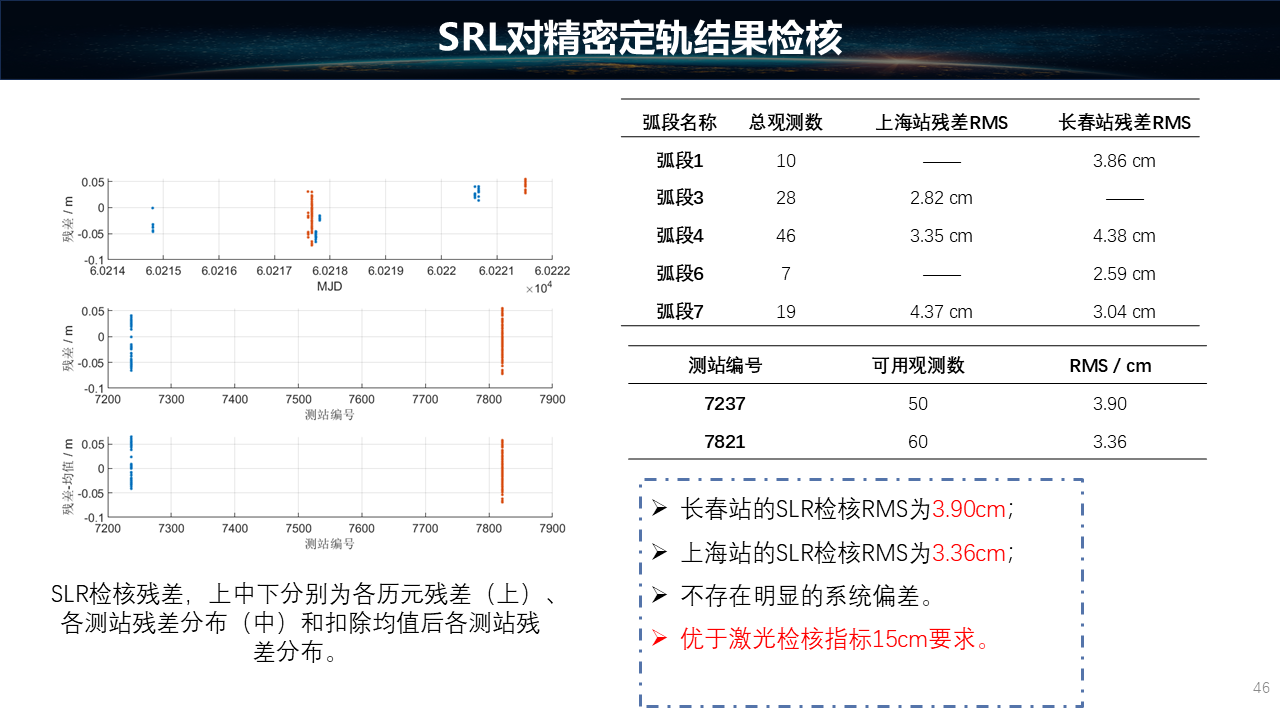Click the slide page number 46

[x=1260, y=688]
